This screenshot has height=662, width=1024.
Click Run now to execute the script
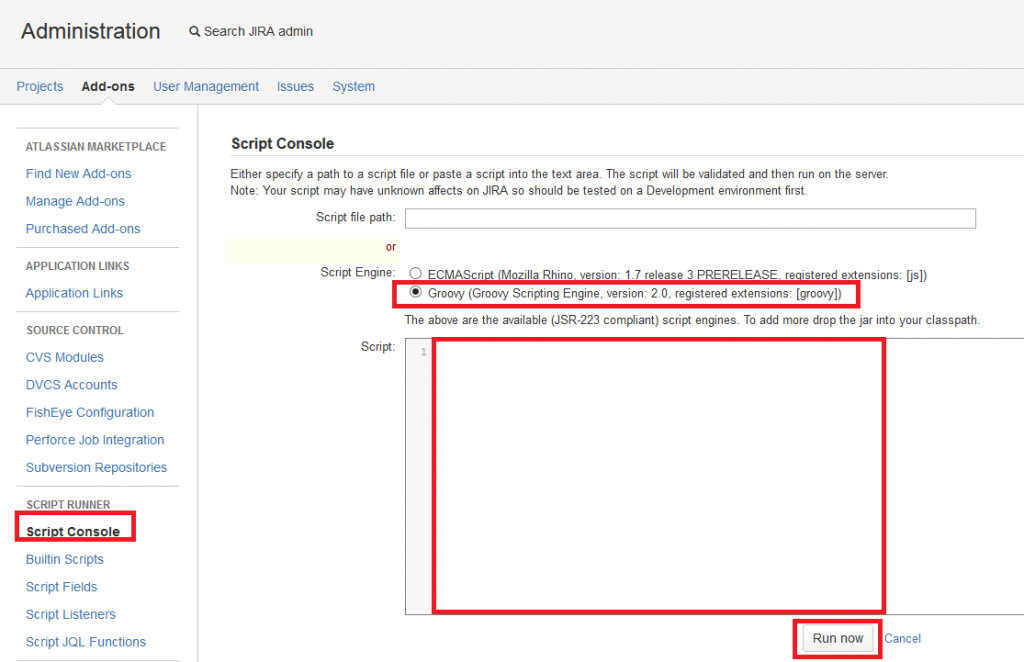point(836,638)
